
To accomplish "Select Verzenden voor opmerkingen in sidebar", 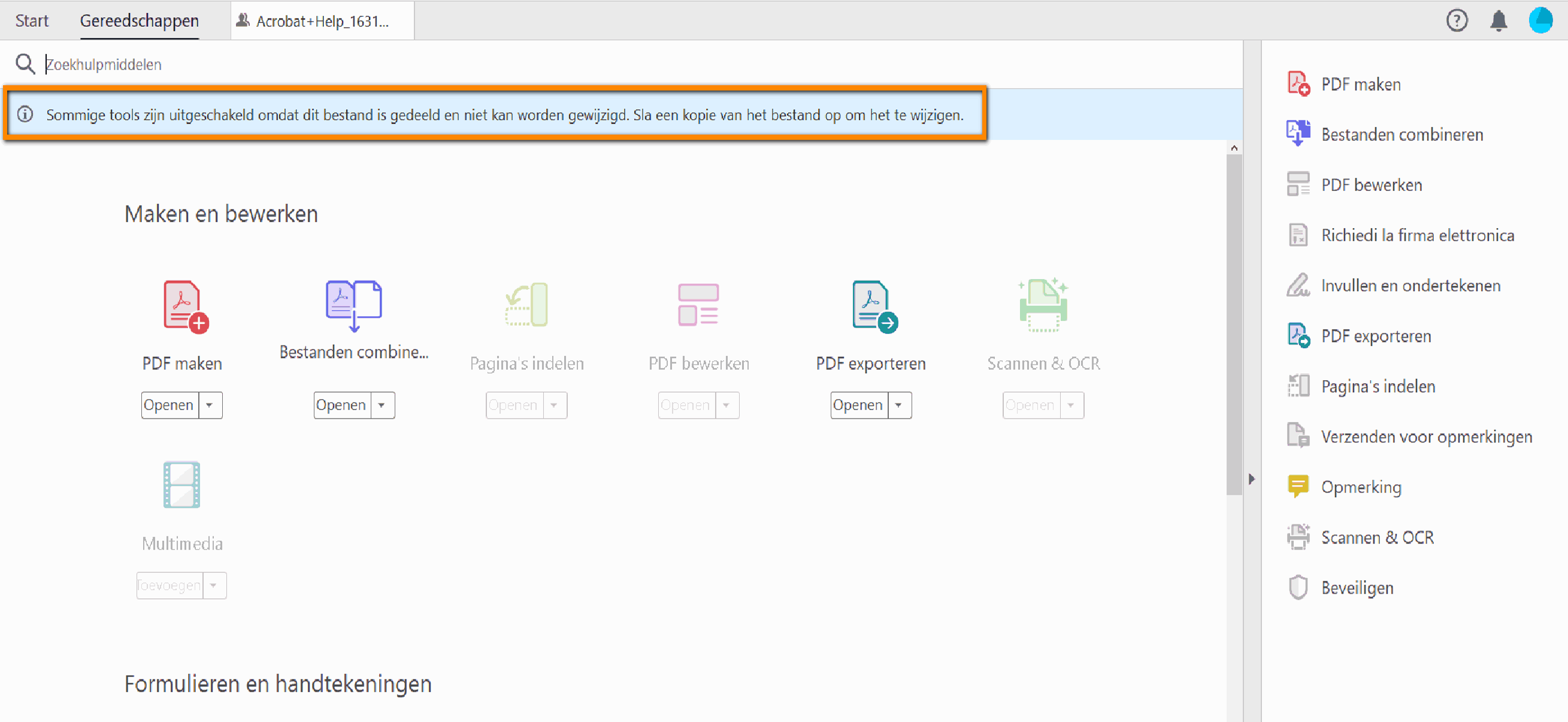I will [1425, 436].
